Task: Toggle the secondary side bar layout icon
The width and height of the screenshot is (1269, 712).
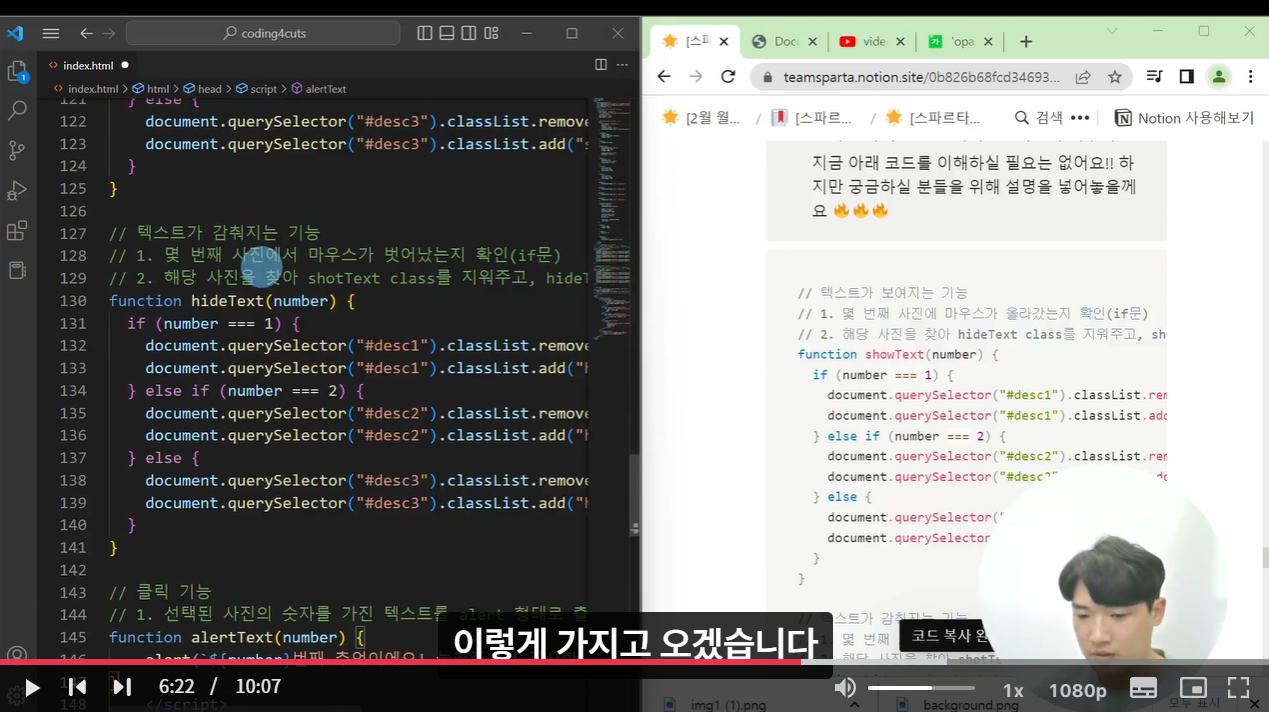Action: click(469, 33)
